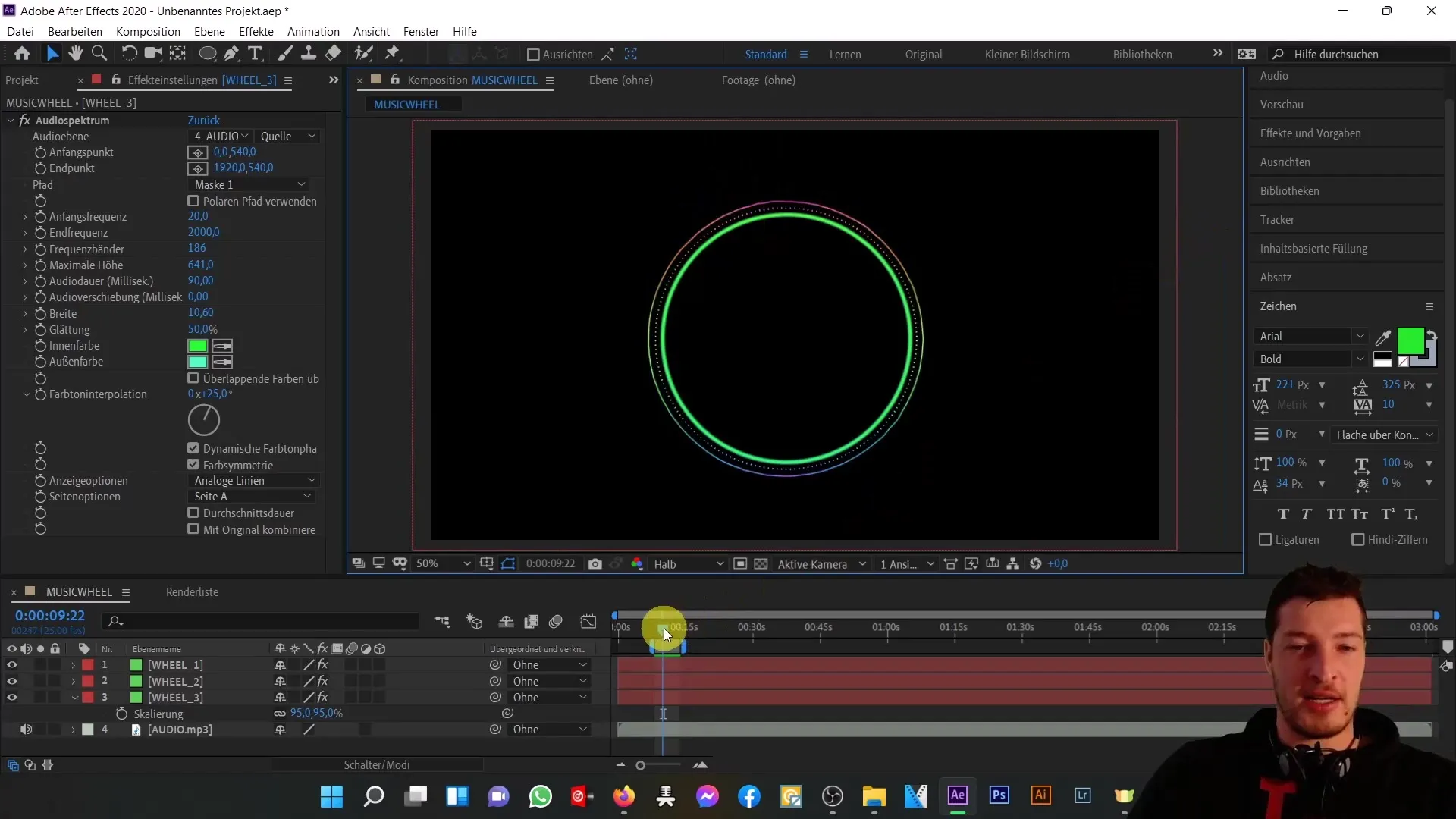Enable Polaren Pfad verwenden checkbox
Image resolution: width=1456 pixels, height=819 pixels.
click(x=193, y=202)
